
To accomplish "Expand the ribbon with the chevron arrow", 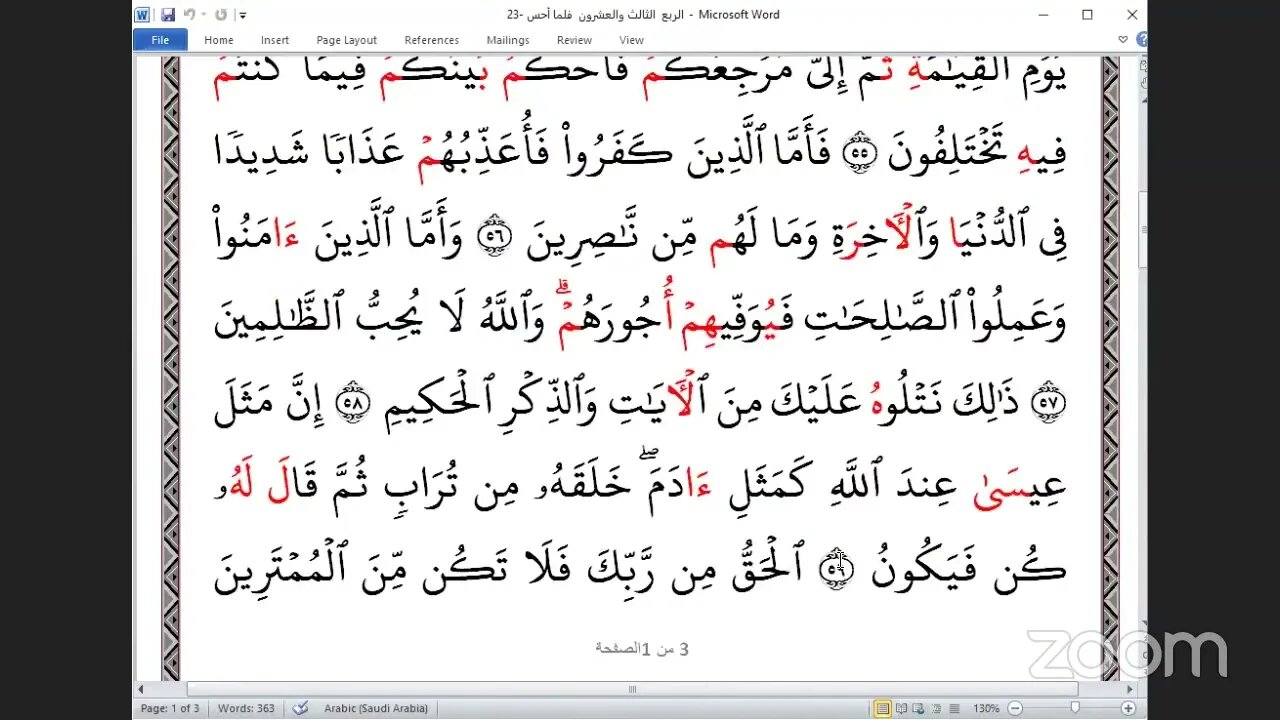I will [1123, 40].
